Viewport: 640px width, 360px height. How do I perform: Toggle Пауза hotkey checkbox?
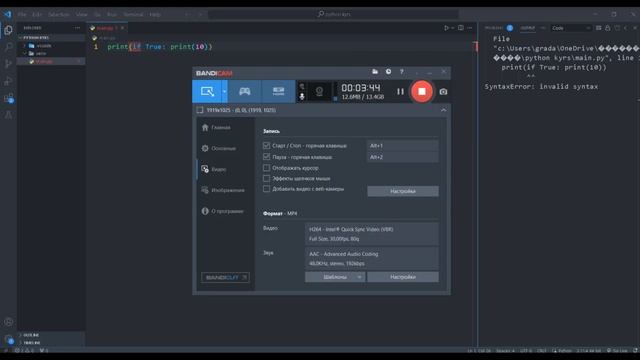click(x=267, y=157)
